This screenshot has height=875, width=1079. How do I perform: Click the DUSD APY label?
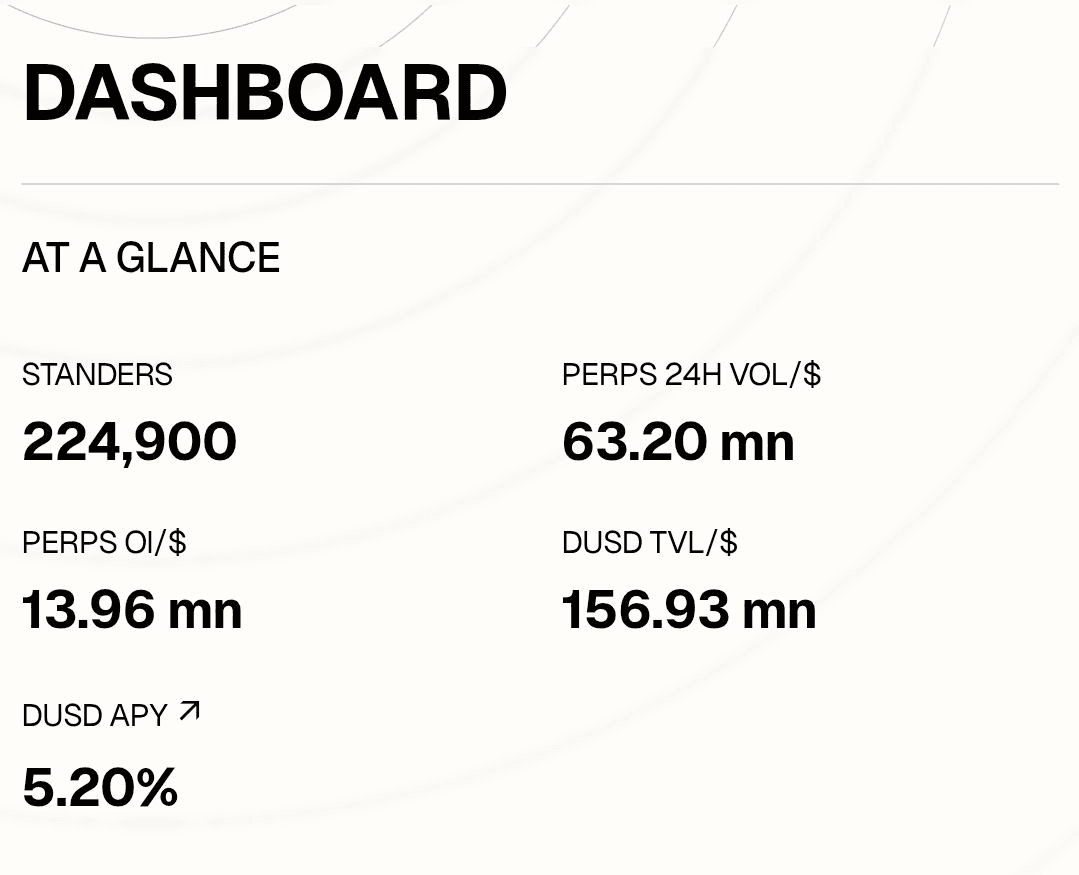click(94, 716)
